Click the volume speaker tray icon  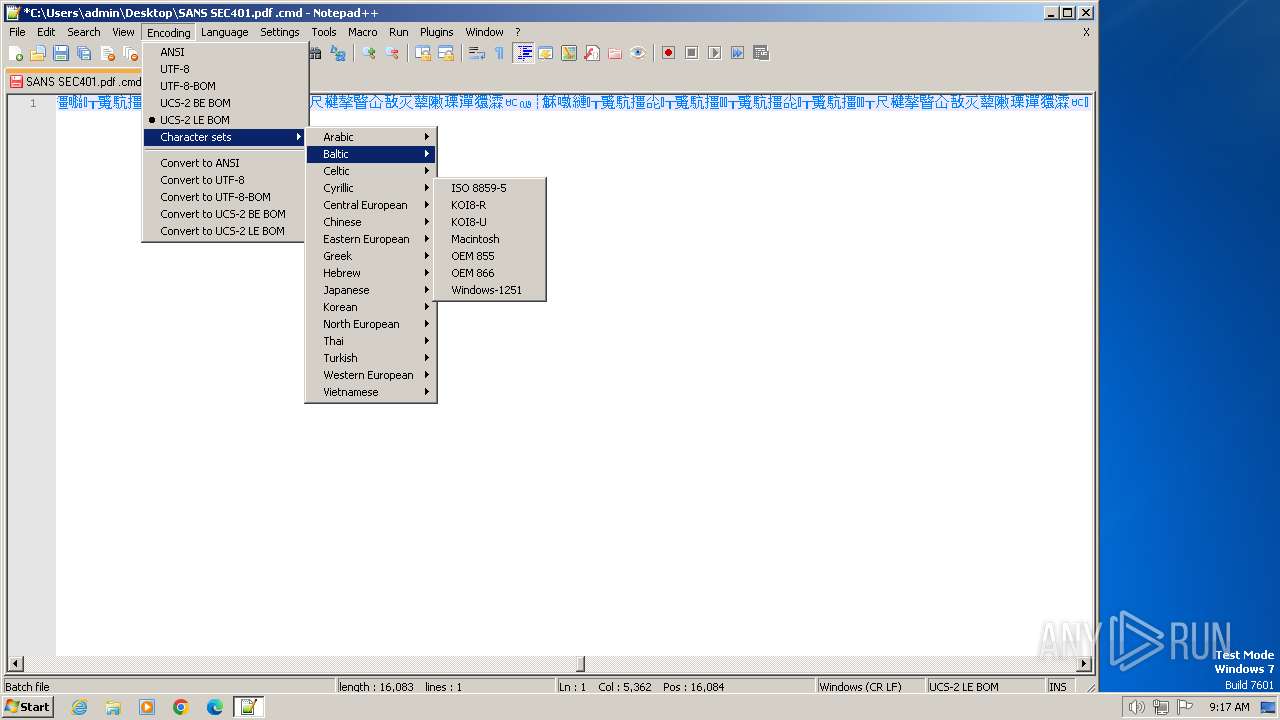coord(1136,707)
